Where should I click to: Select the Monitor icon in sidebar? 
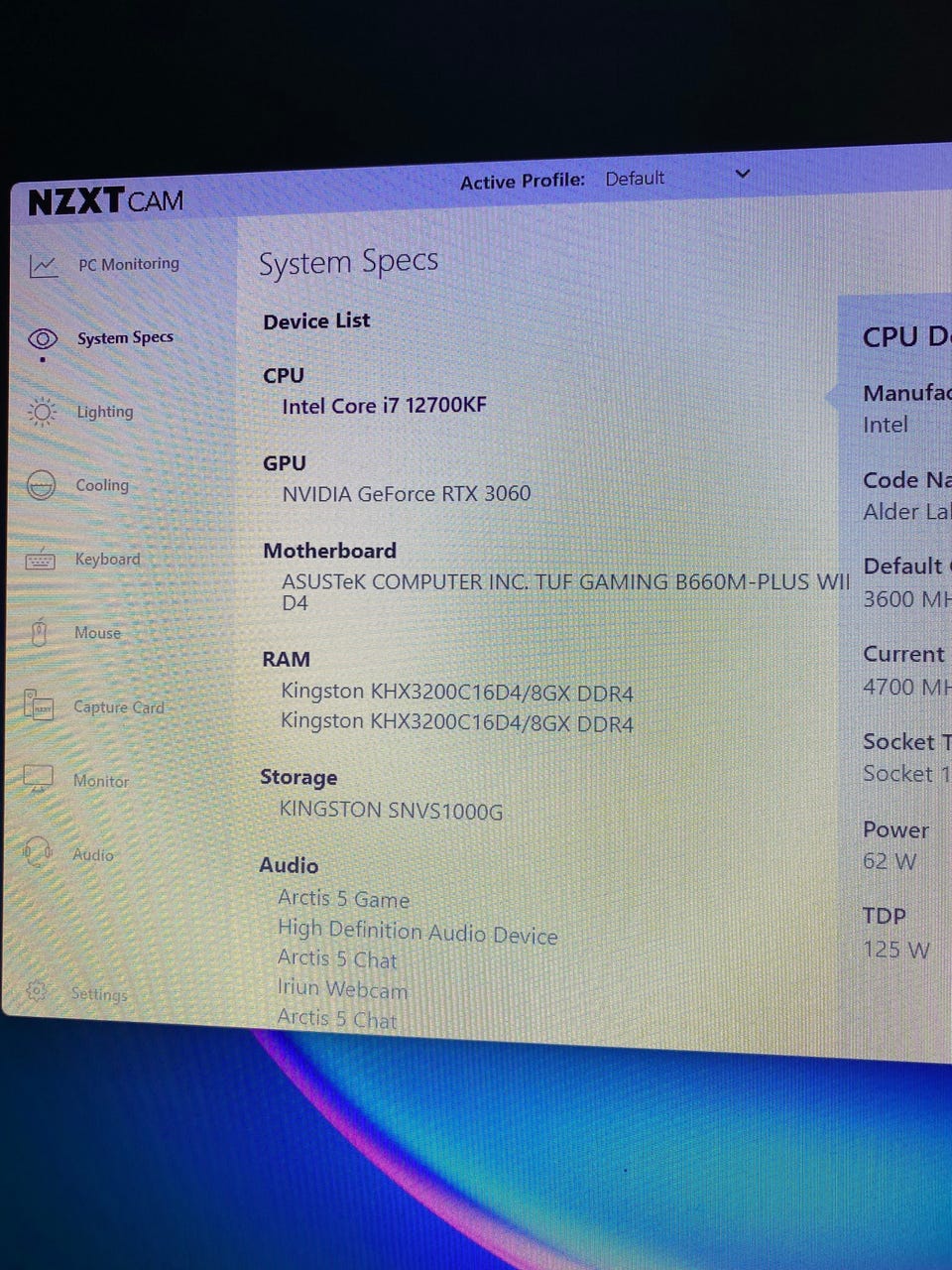(x=38, y=779)
